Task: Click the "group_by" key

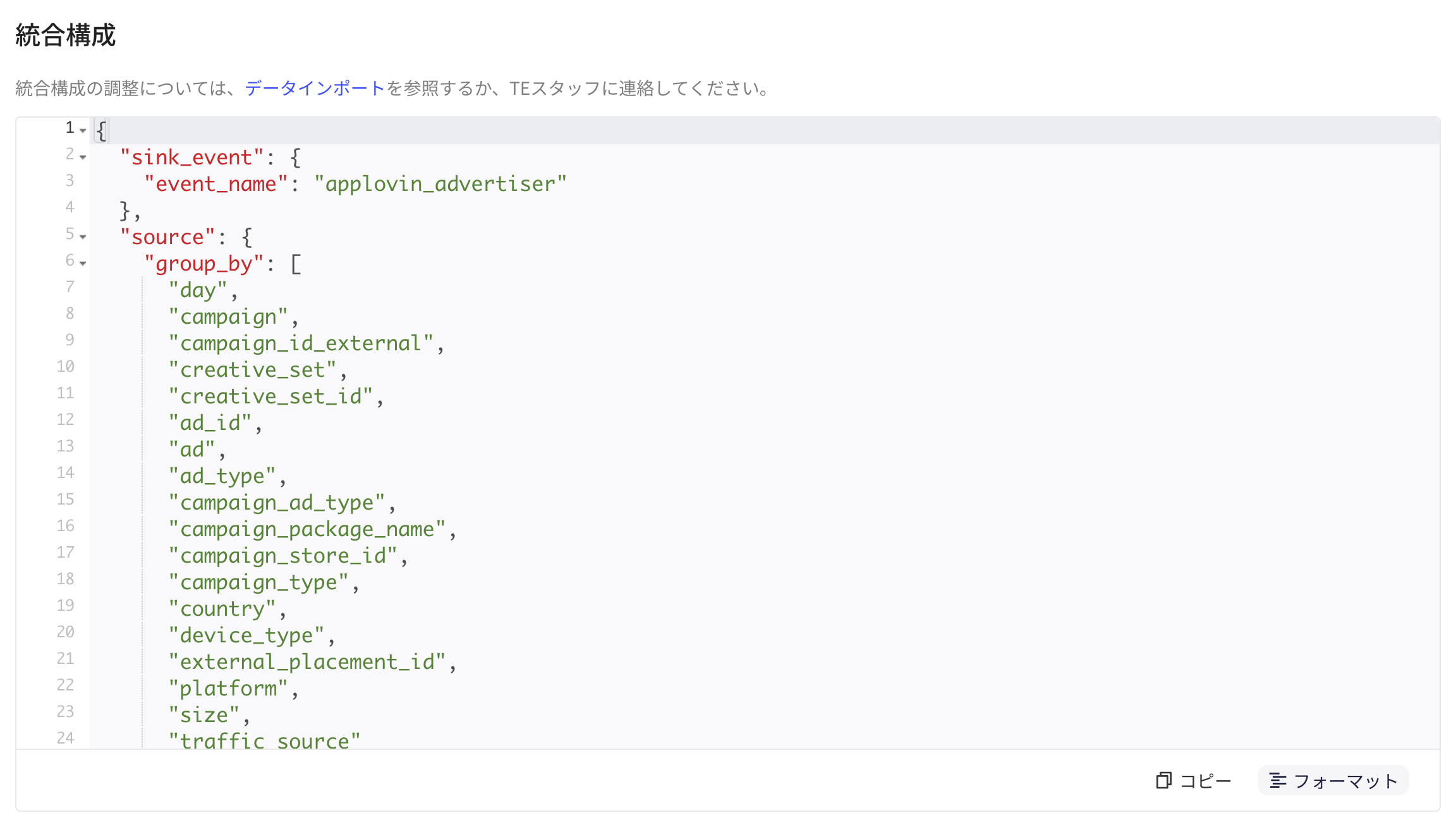Action: 203,264
